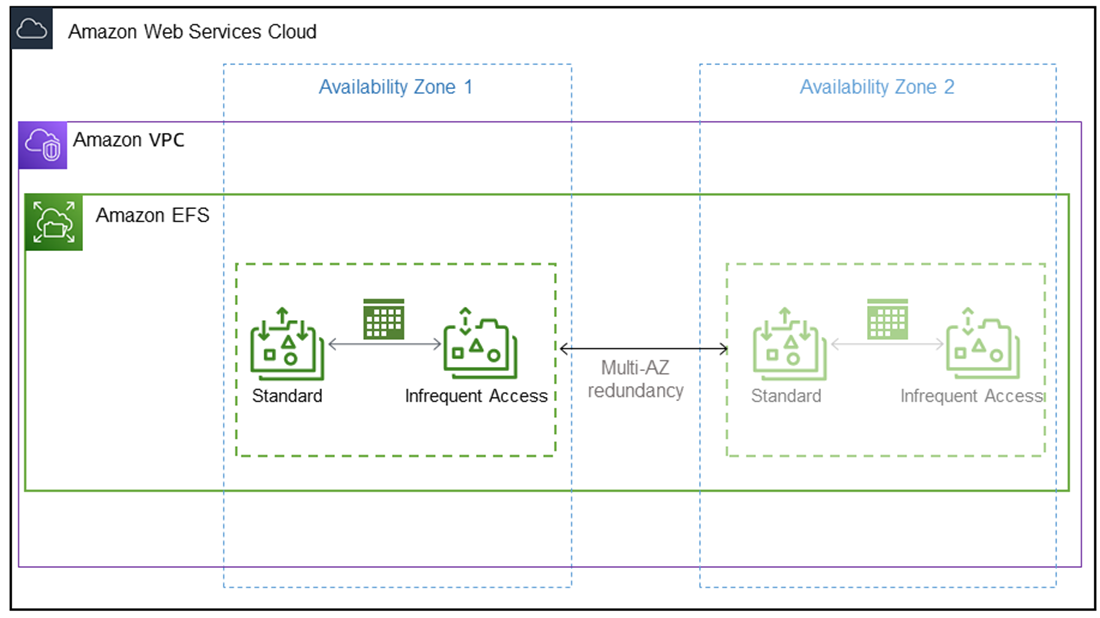Select the Amazon VPC shield cloud icon
The image size is (1100, 618).
coord(43,145)
